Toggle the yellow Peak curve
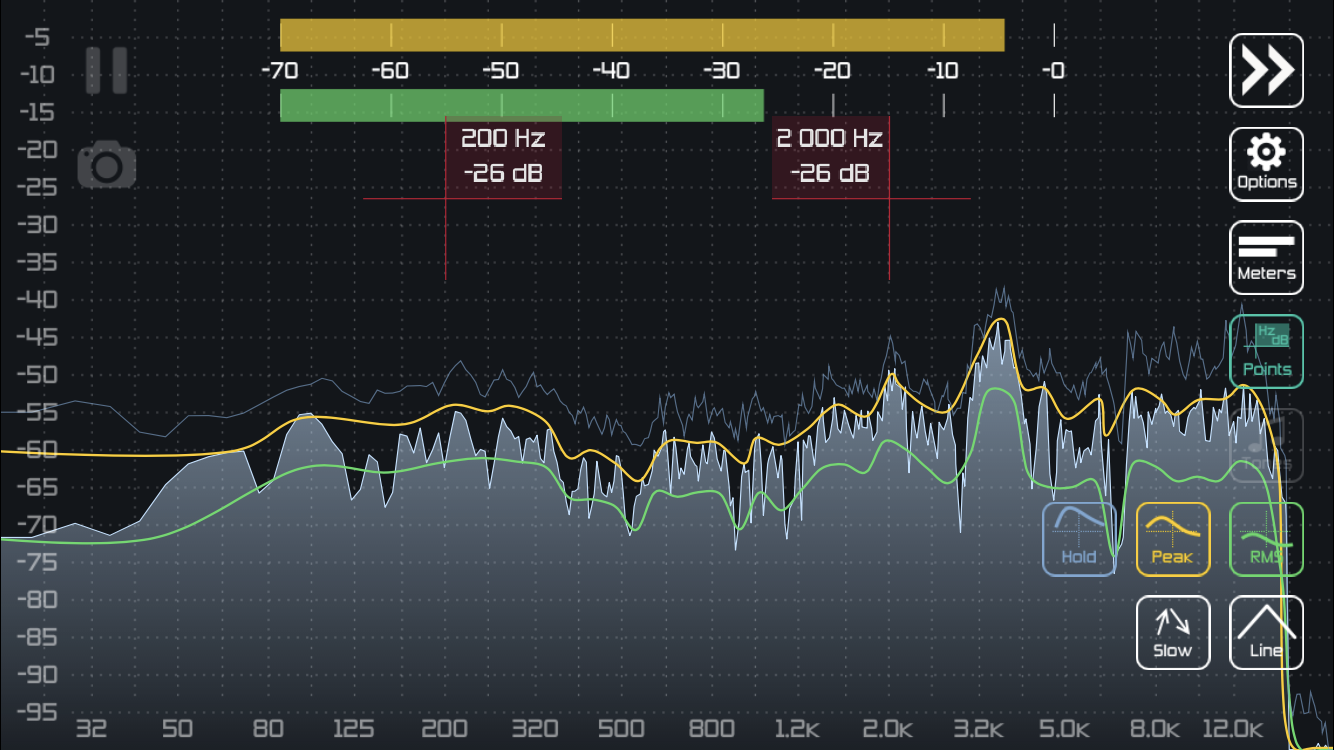 (x=1173, y=539)
